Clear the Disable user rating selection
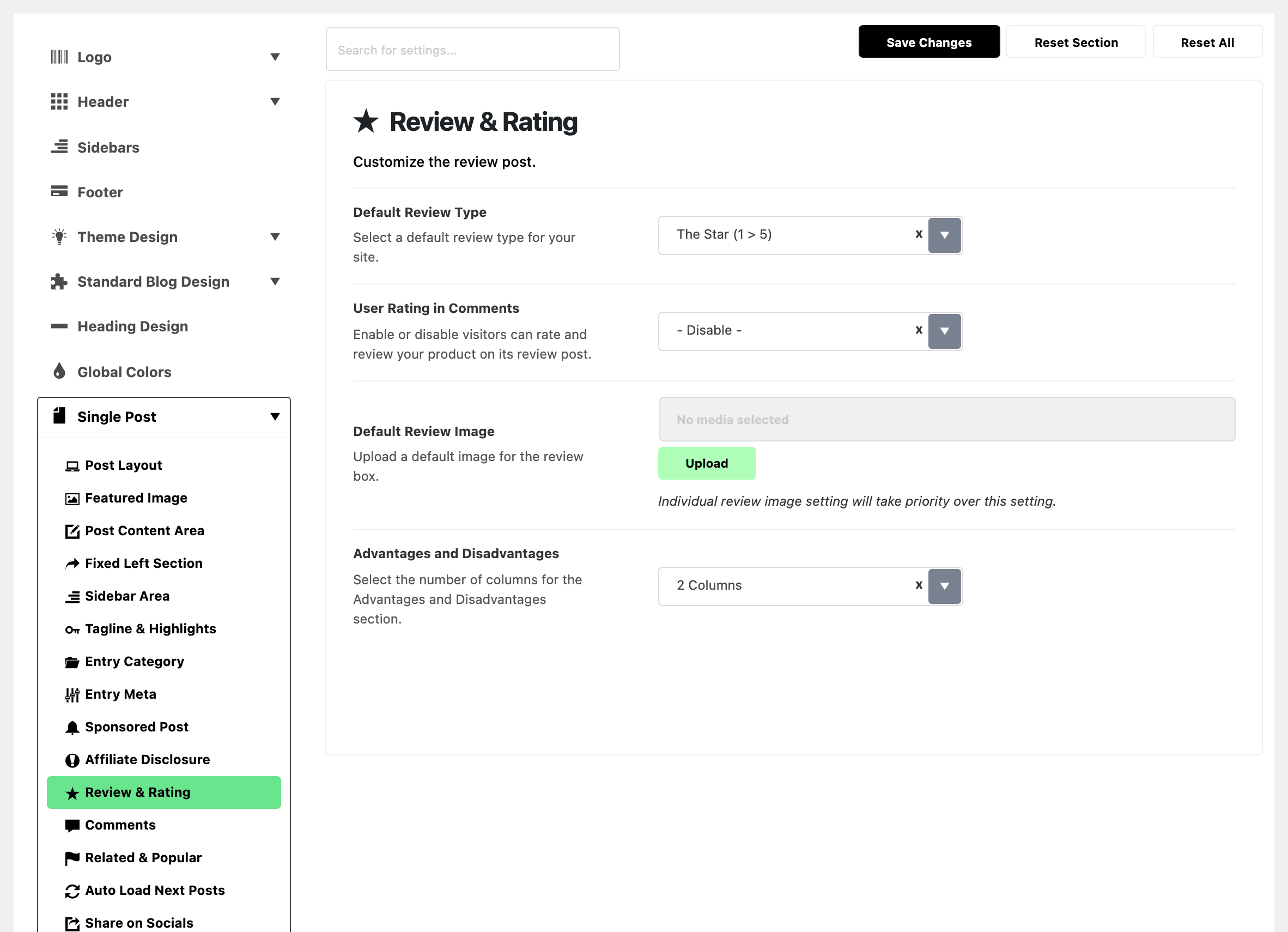Screen dimensions: 1288x932 (919, 330)
